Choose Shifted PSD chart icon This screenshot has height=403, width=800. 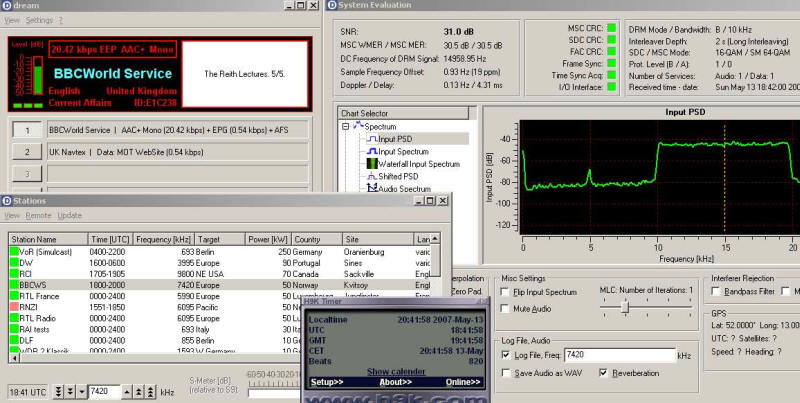372,176
